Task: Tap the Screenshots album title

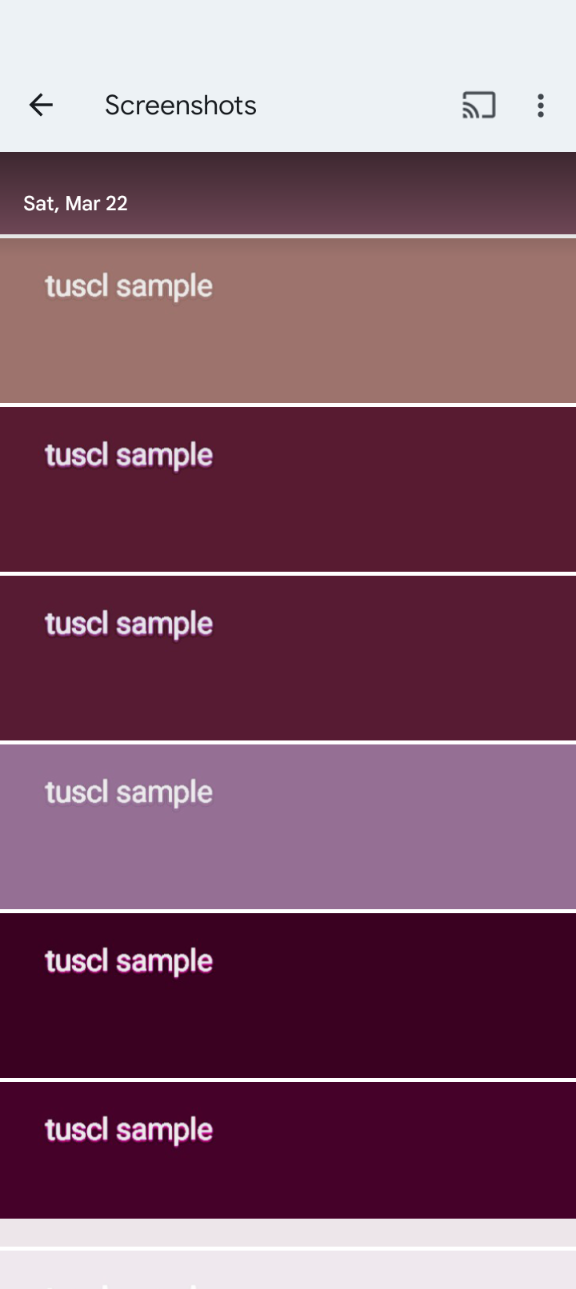Action: [x=181, y=105]
